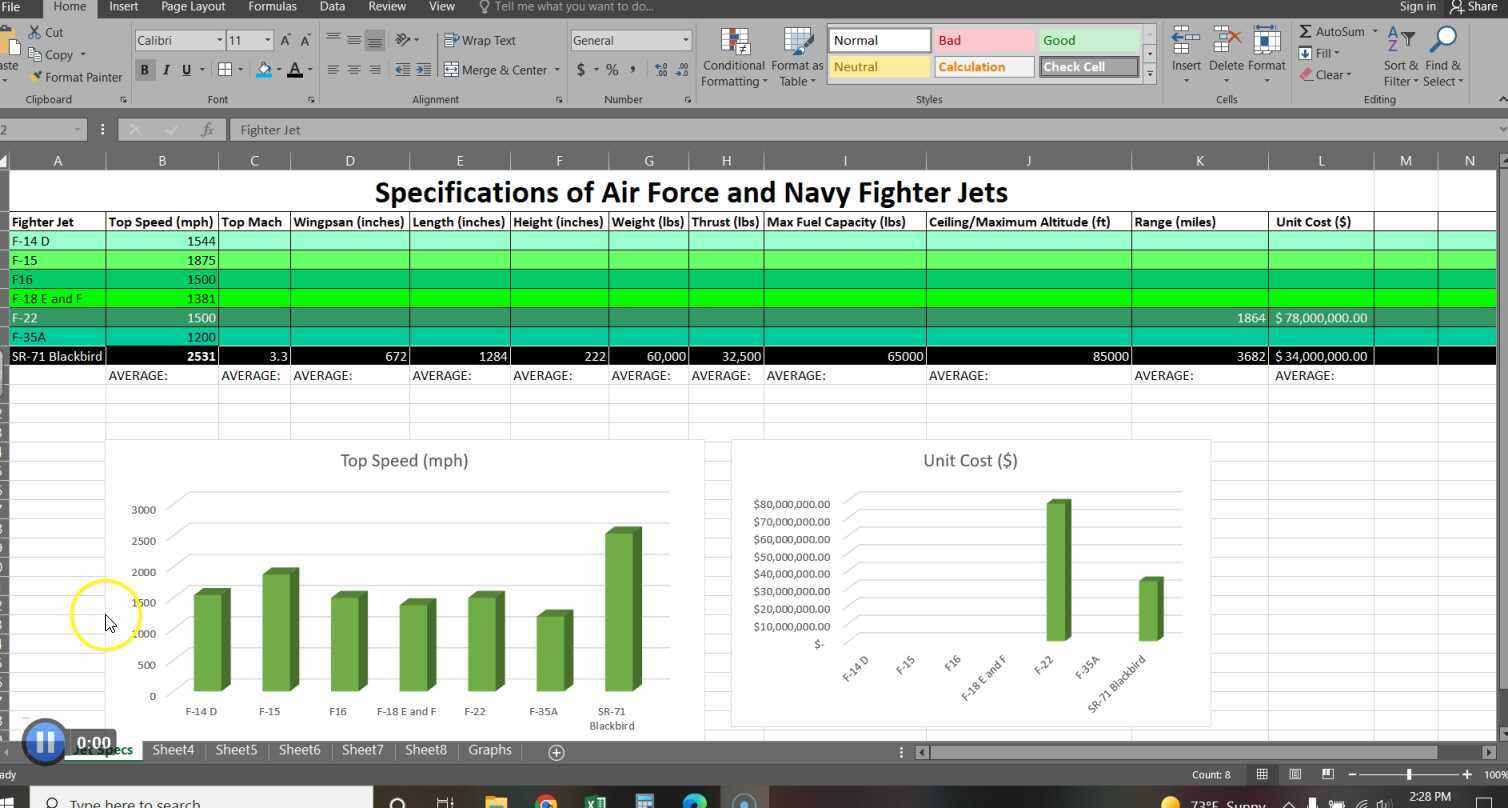Open the General number format dropdown
The width and height of the screenshot is (1508, 808).
(x=685, y=41)
